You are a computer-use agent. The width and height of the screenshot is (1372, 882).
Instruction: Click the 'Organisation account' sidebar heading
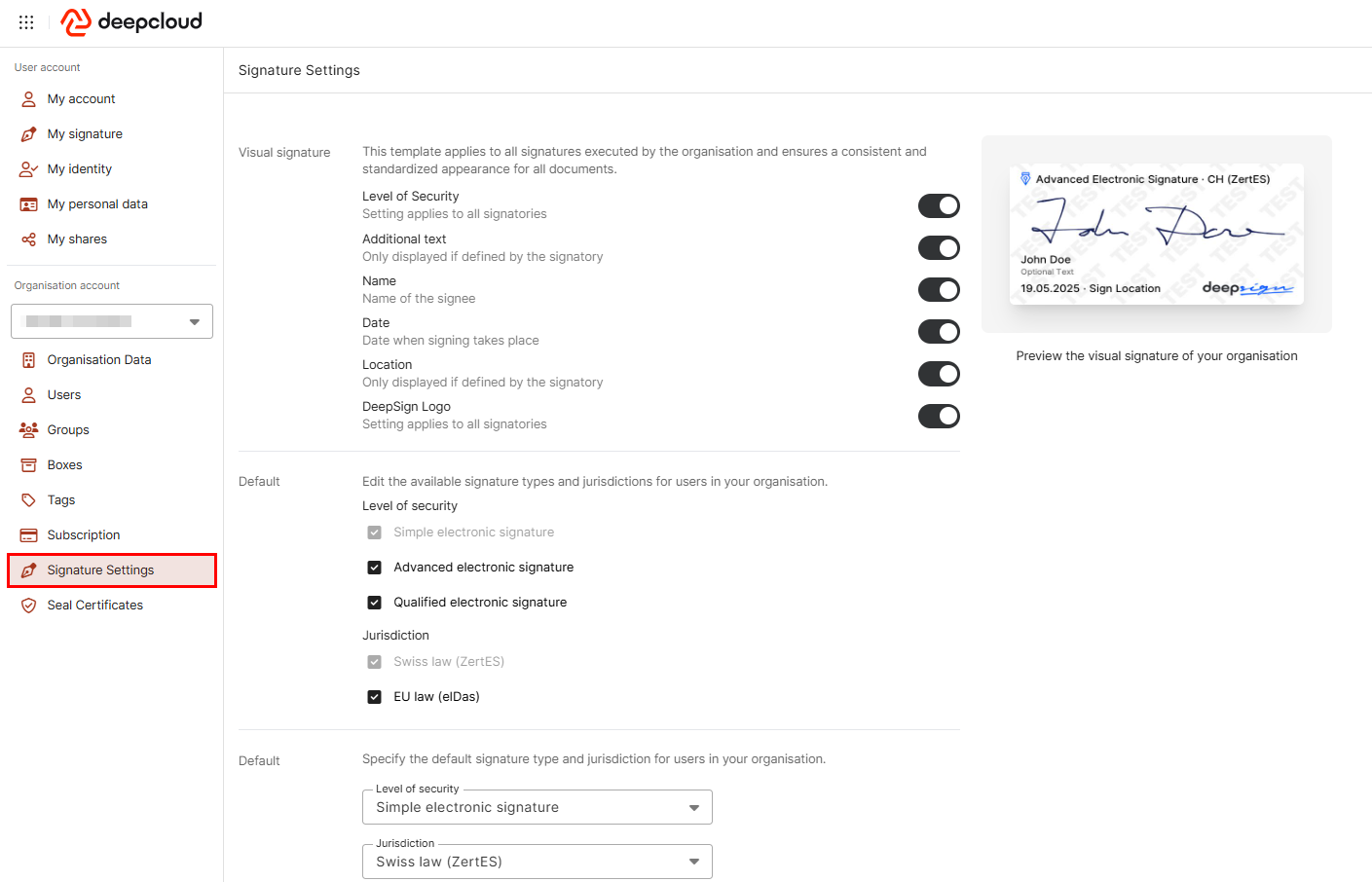67,285
